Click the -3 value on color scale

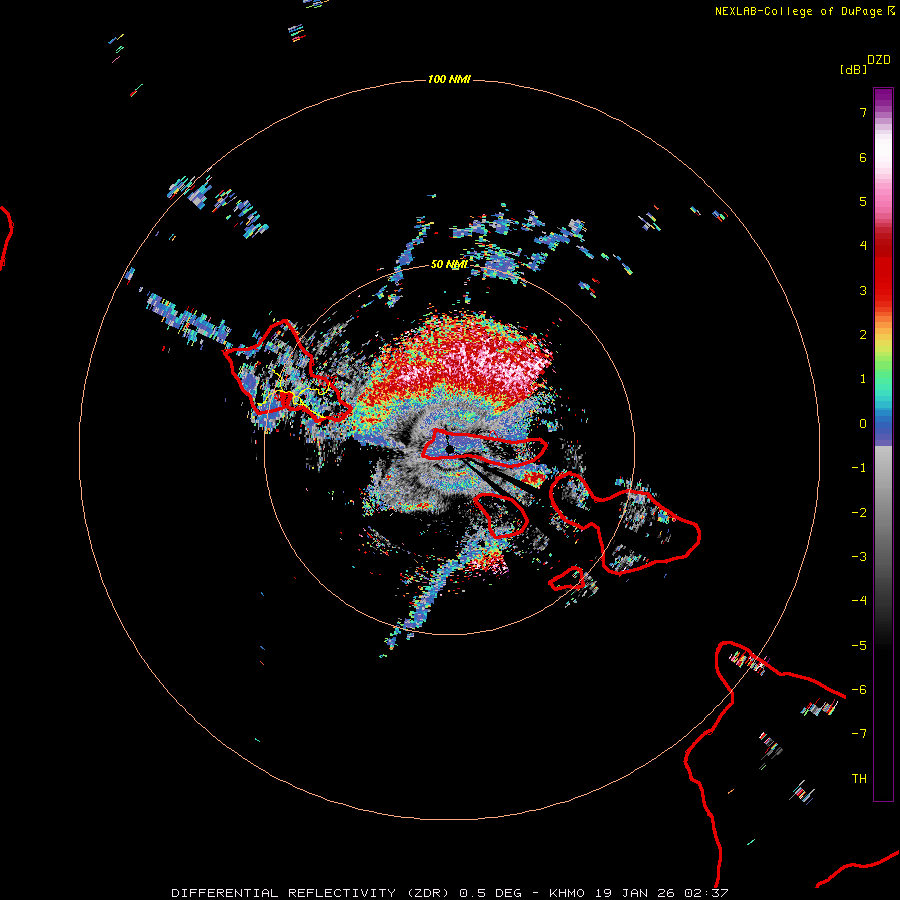[x=859, y=557]
